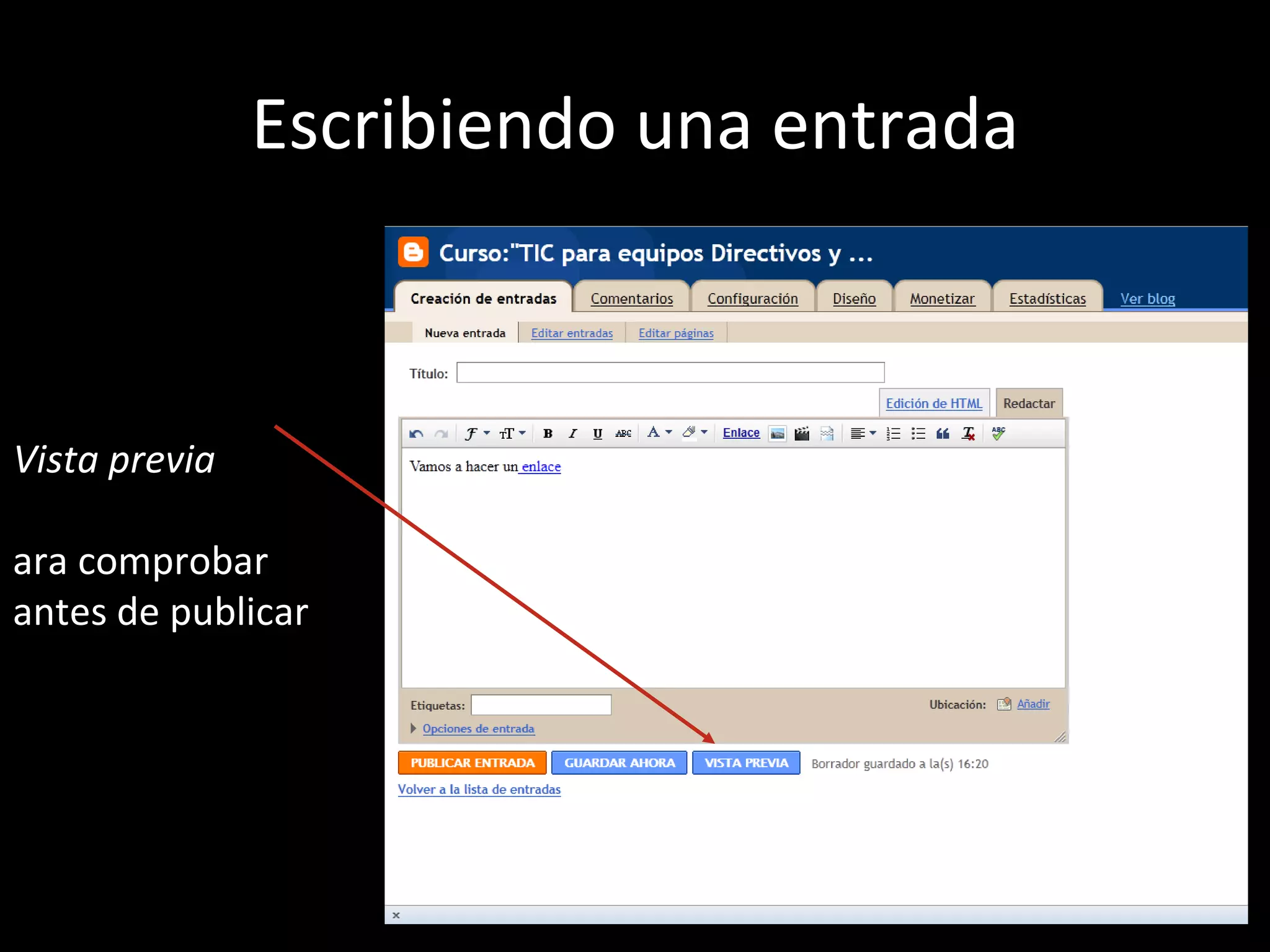Viewport: 1270px width, 952px height.
Task: Open the text color picker
Action: pos(659,433)
